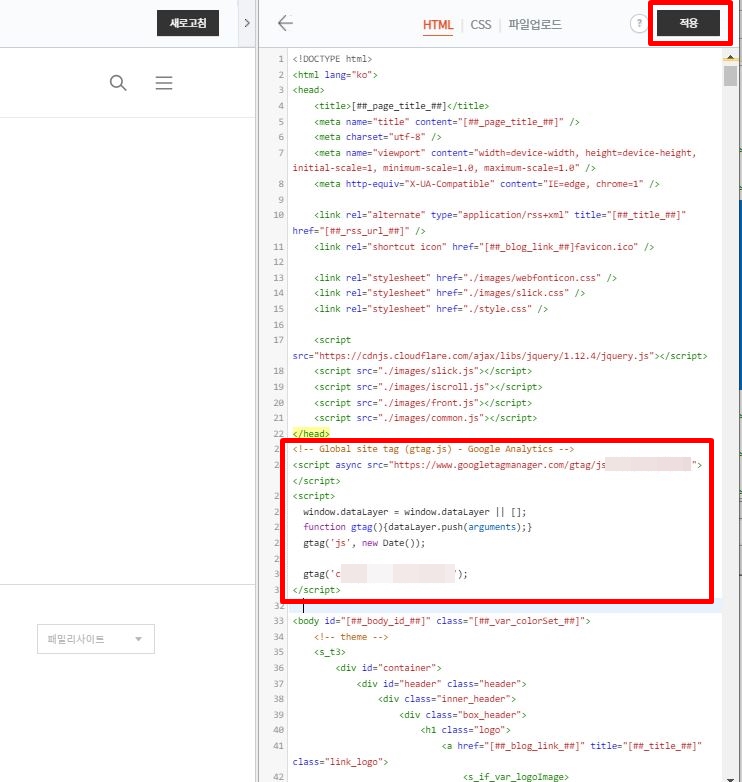Viewport: 742px width, 782px height.
Task: Click the <!-- theme --> comment line
Action: coord(351,637)
